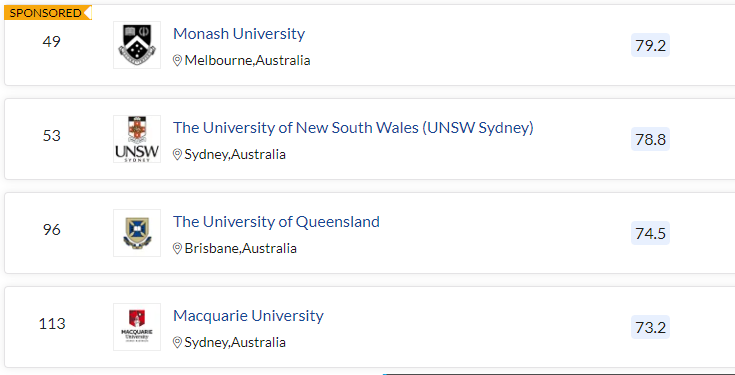Click the 78.8 score badge
Image resolution: width=735 pixels, height=375 pixels.
(650, 139)
